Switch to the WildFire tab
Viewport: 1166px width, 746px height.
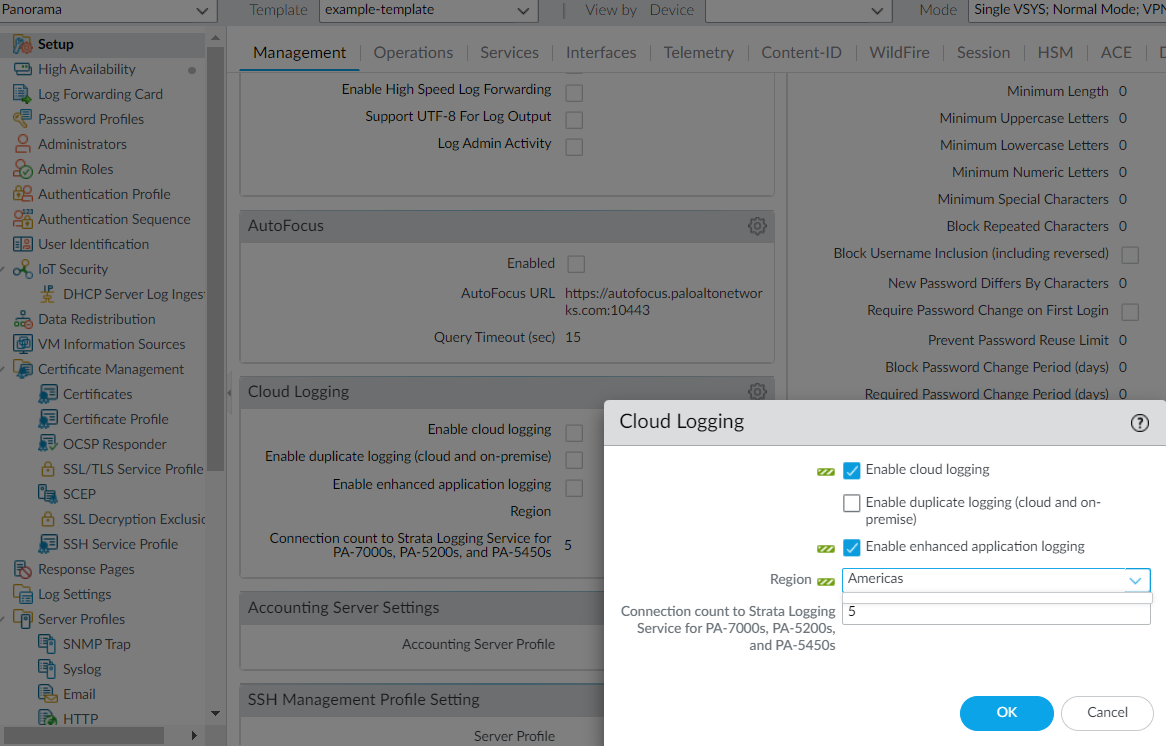[x=899, y=53]
